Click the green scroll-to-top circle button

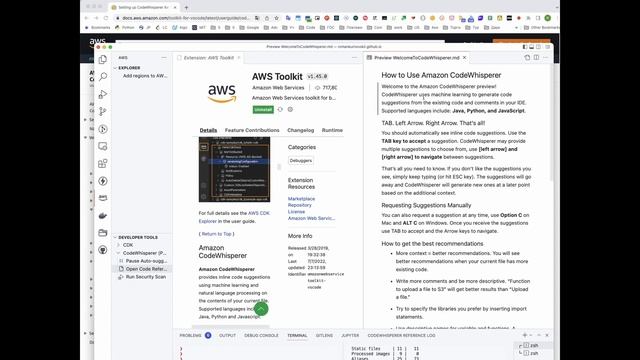(x=261, y=309)
